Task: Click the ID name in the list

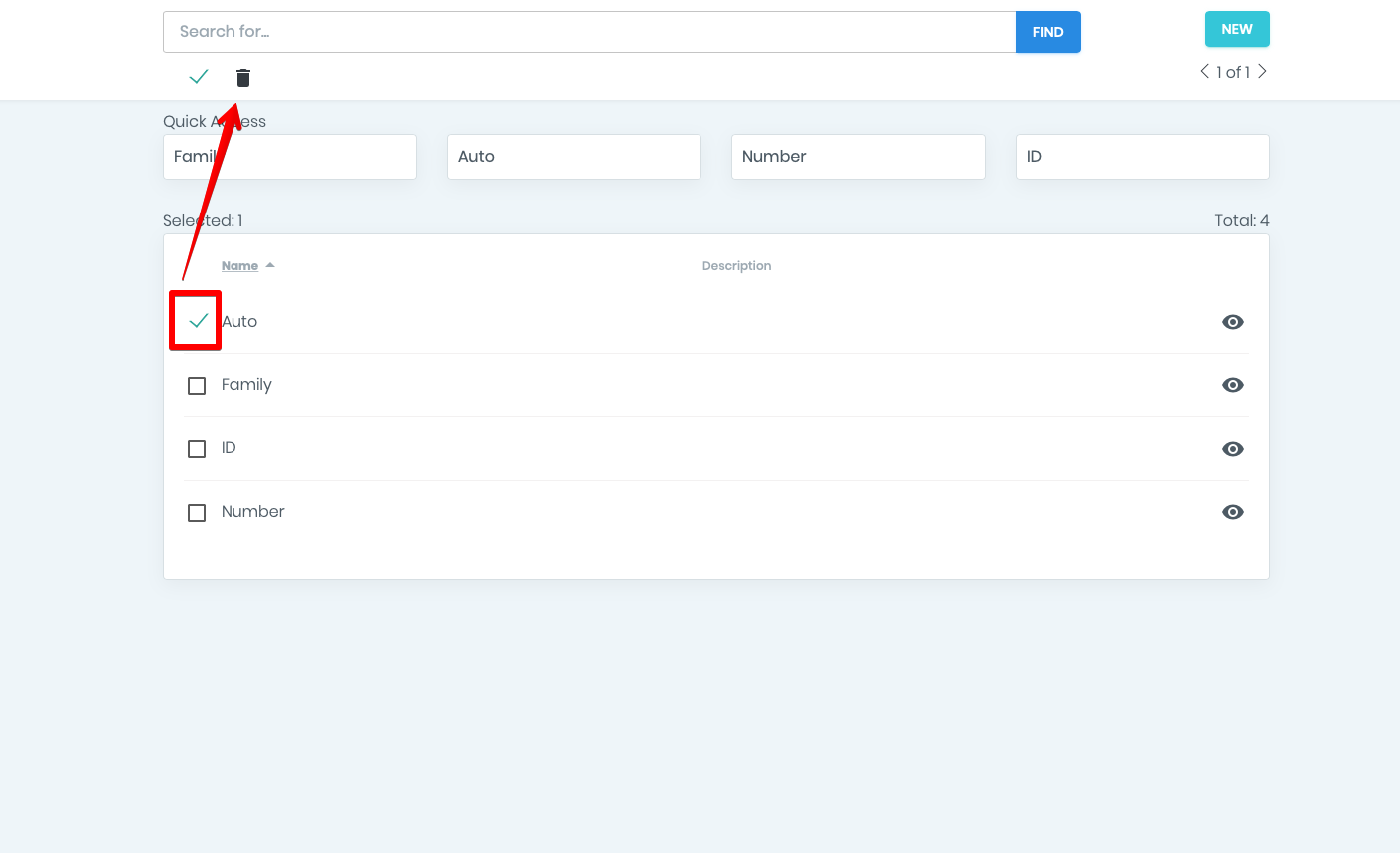Action: point(229,448)
